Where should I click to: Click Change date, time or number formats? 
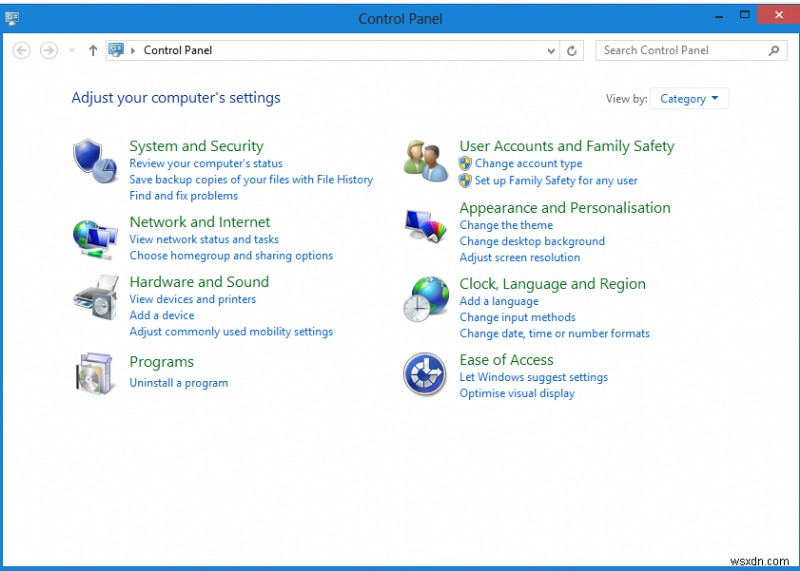coord(555,334)
